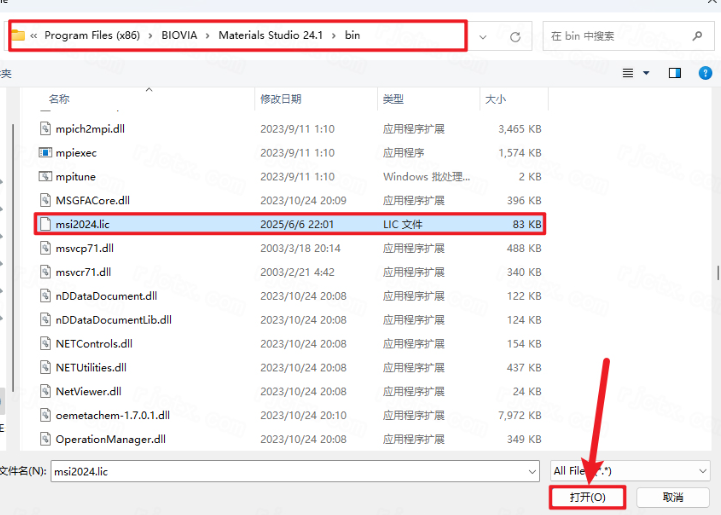Click the view layout list icon
The width and height of the screenshot is (721, 515).
point(628,73)
